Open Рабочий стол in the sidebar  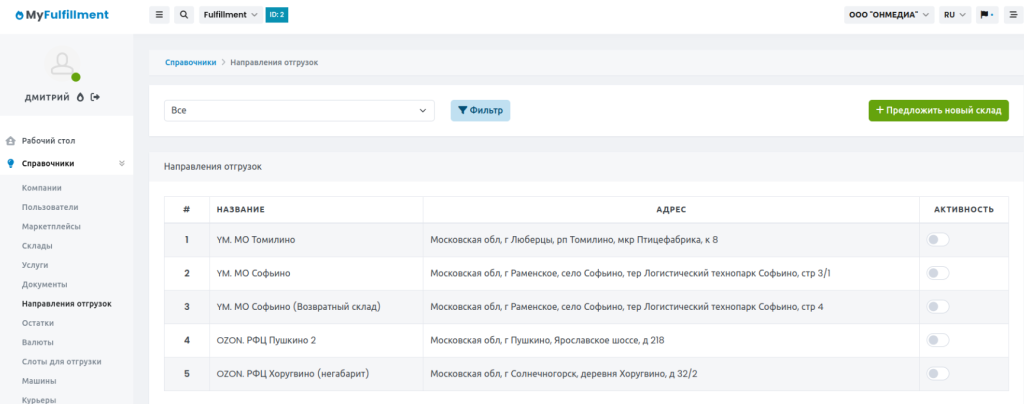click(x=48, y=141)
